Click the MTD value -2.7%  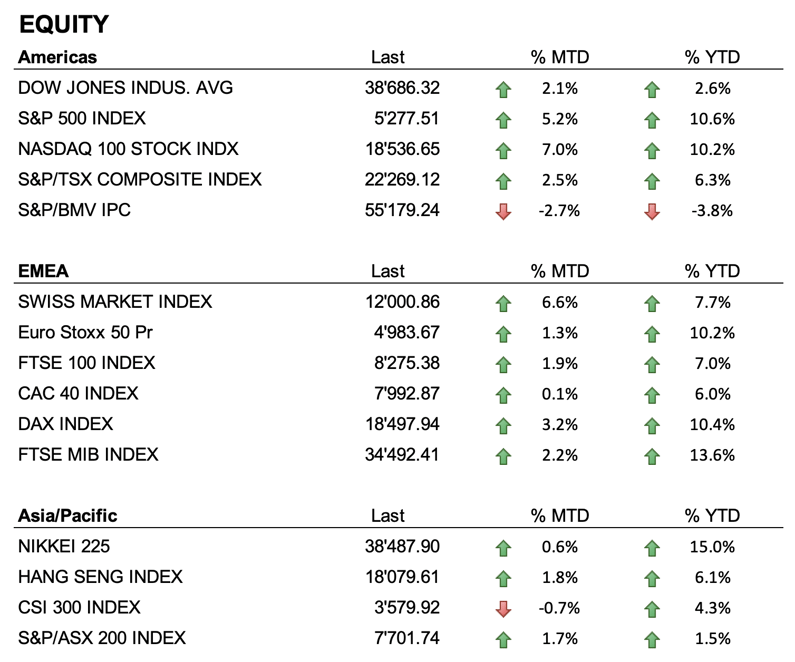pos(559,210)
